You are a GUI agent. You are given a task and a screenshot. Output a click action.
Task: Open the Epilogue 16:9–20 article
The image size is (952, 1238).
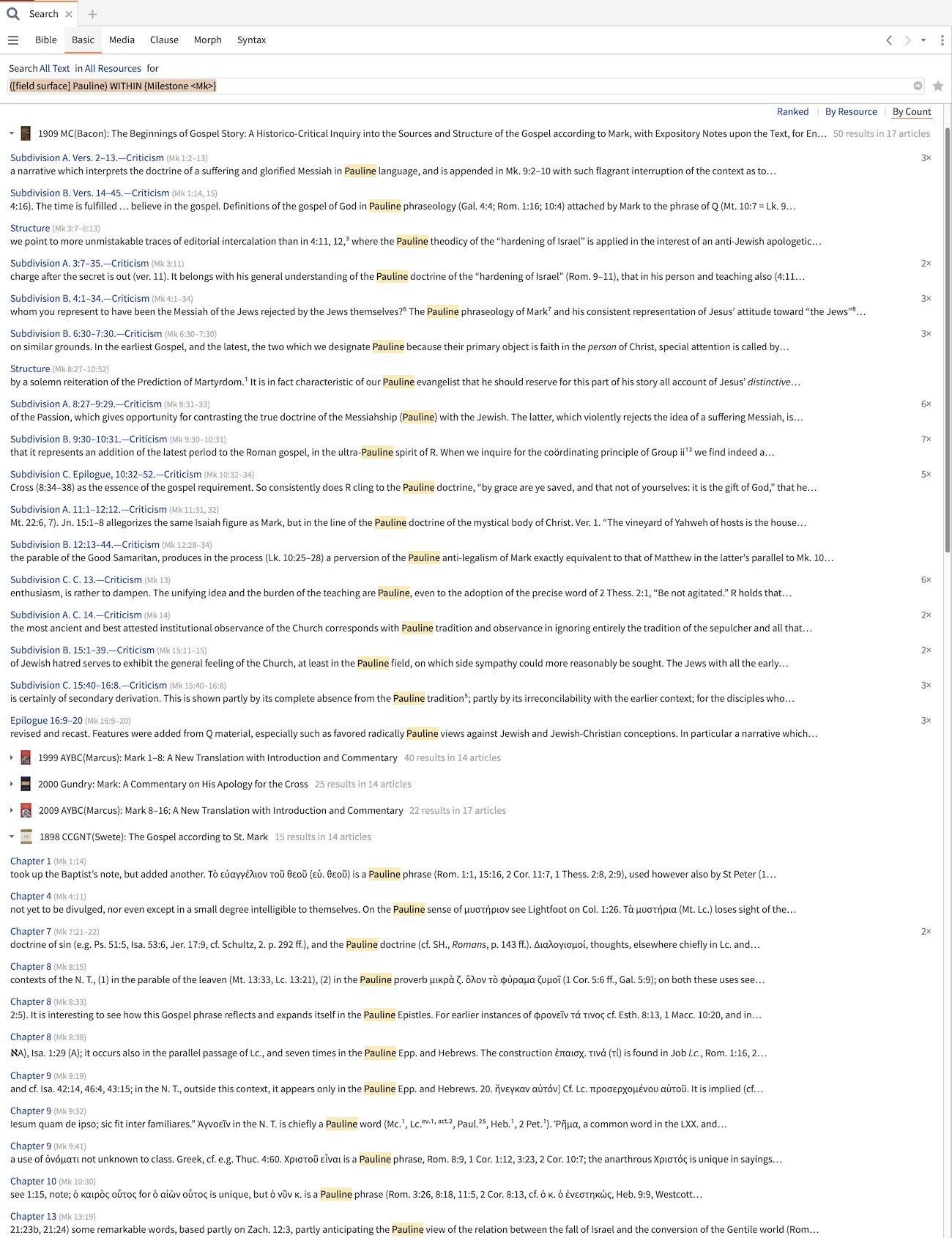46,720
